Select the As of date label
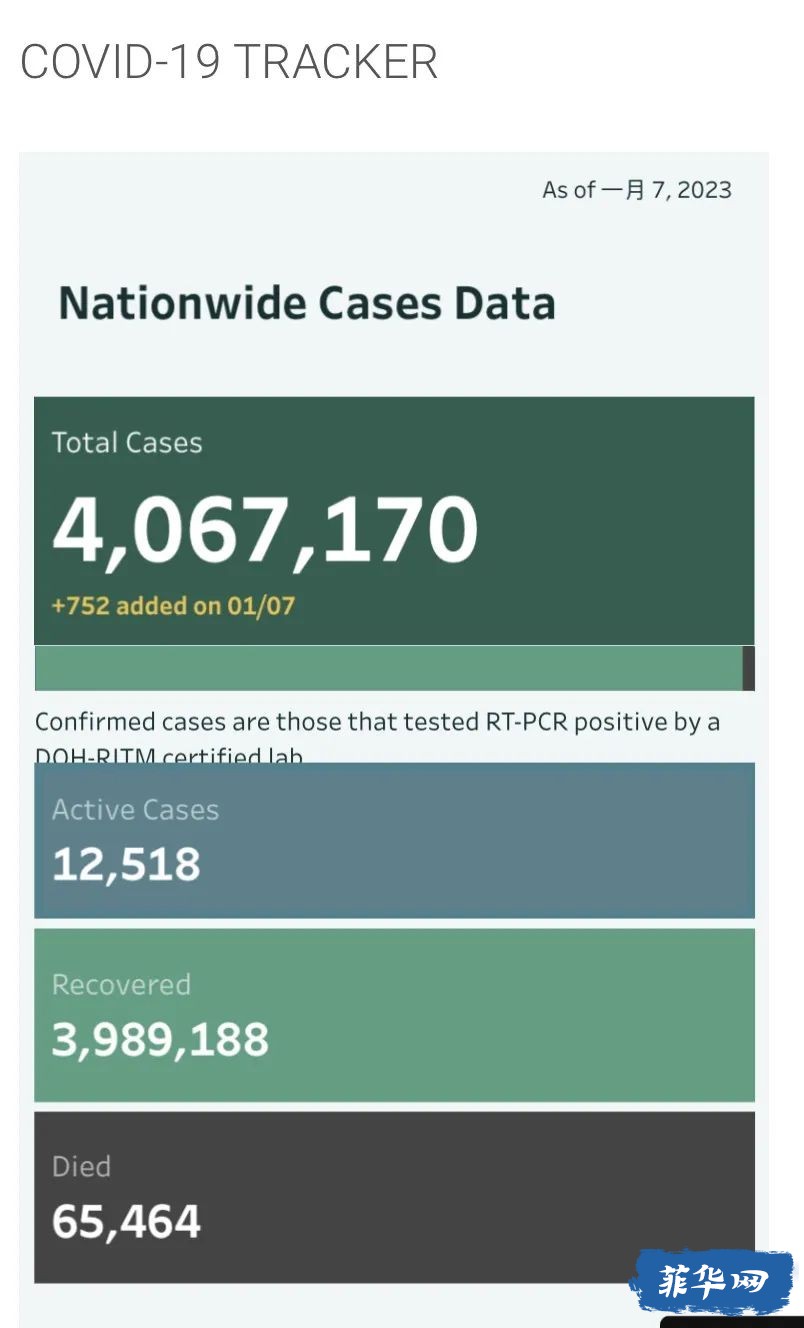Viewport: 804px width, 1328px height. [637, 190]
